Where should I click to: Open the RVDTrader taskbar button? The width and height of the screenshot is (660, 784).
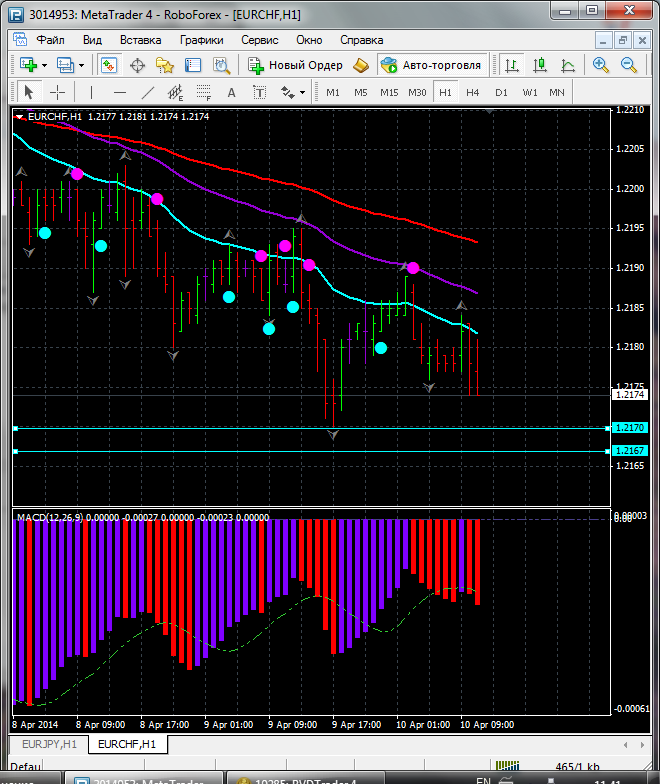pyautogui.click(x=306, y=779)
